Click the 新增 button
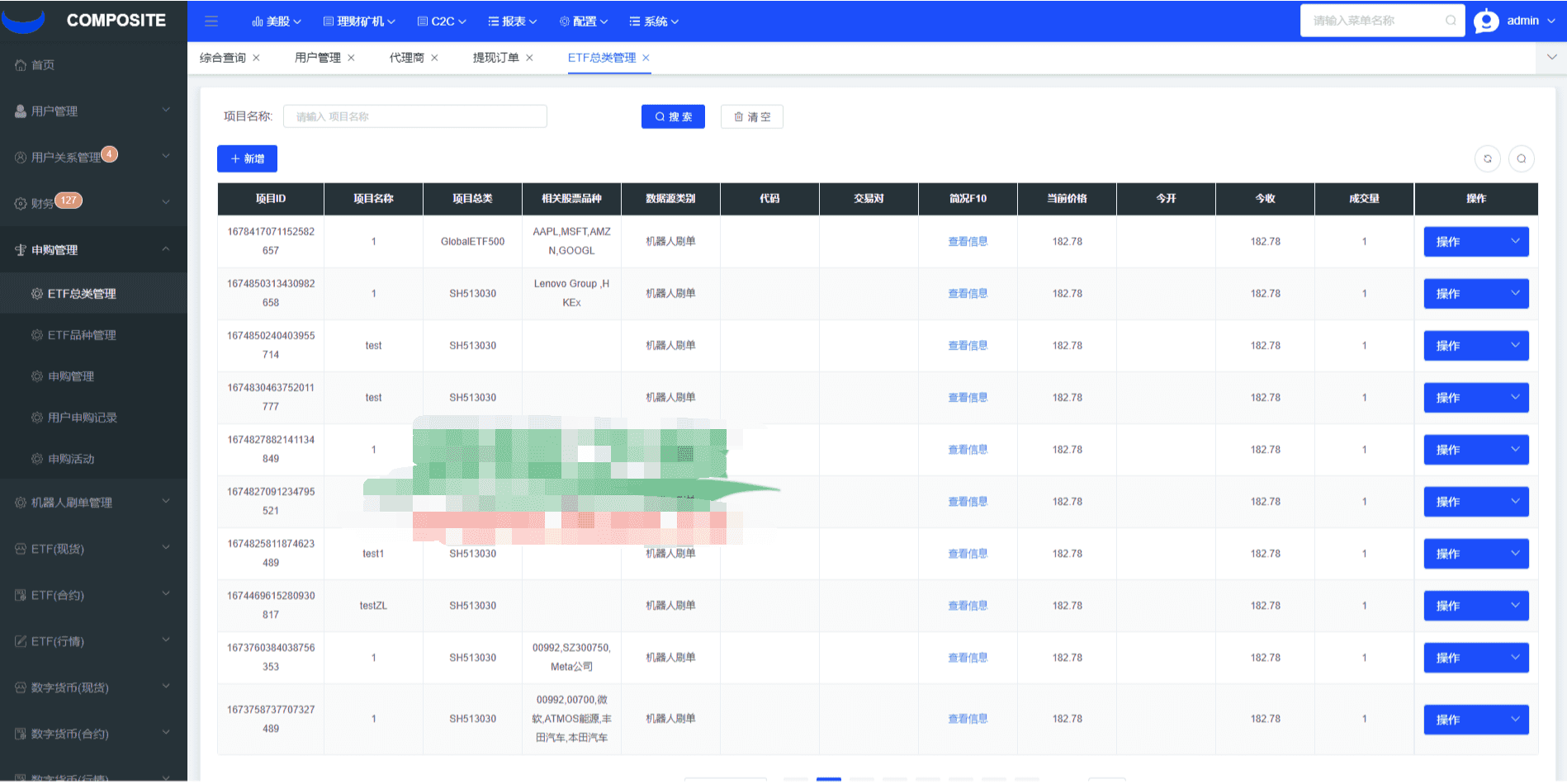Image resolution: width=1567 pixels, height=784 pixels. click(247, 159)
